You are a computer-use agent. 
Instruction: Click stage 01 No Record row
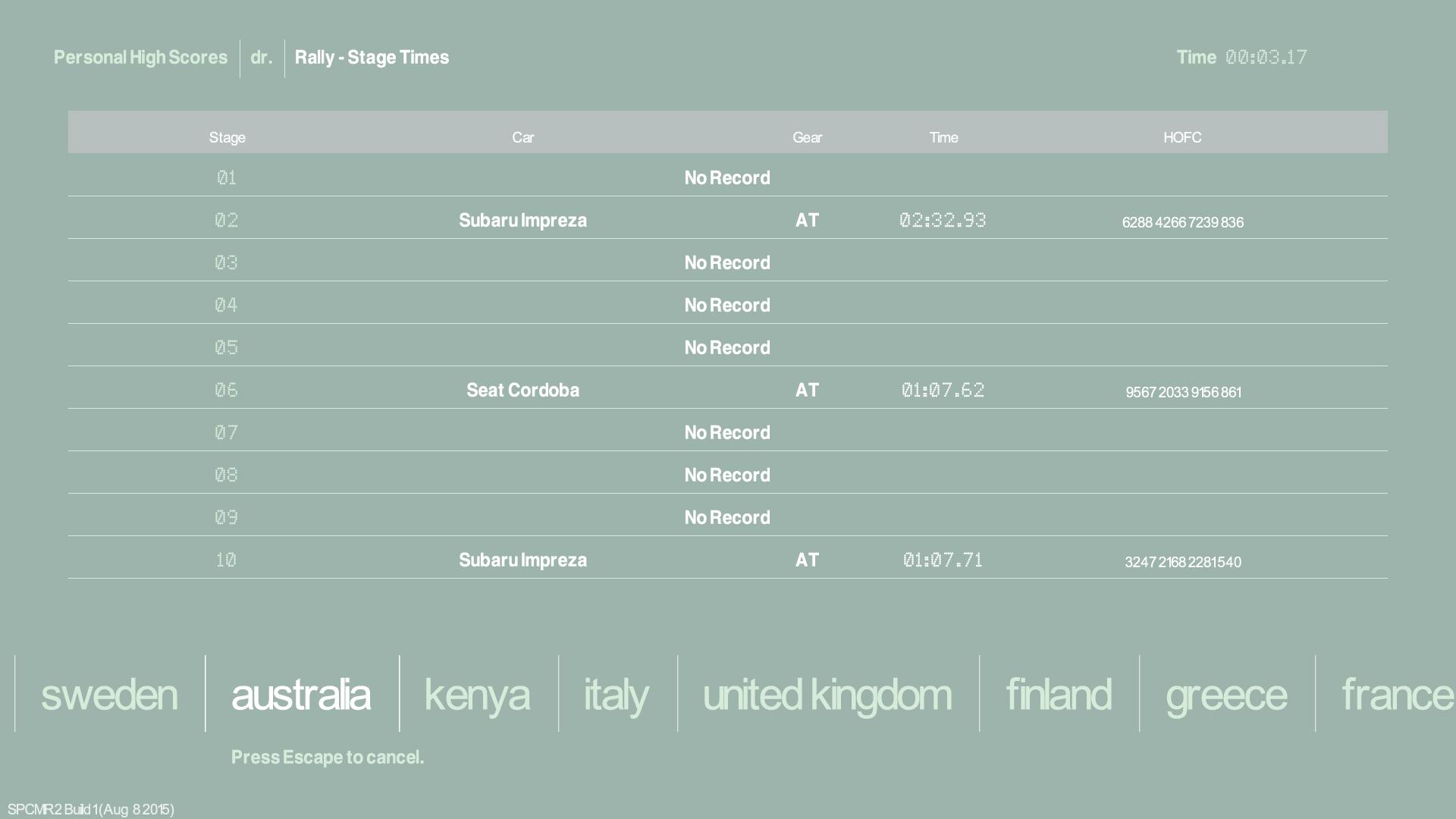coord(726,177)
